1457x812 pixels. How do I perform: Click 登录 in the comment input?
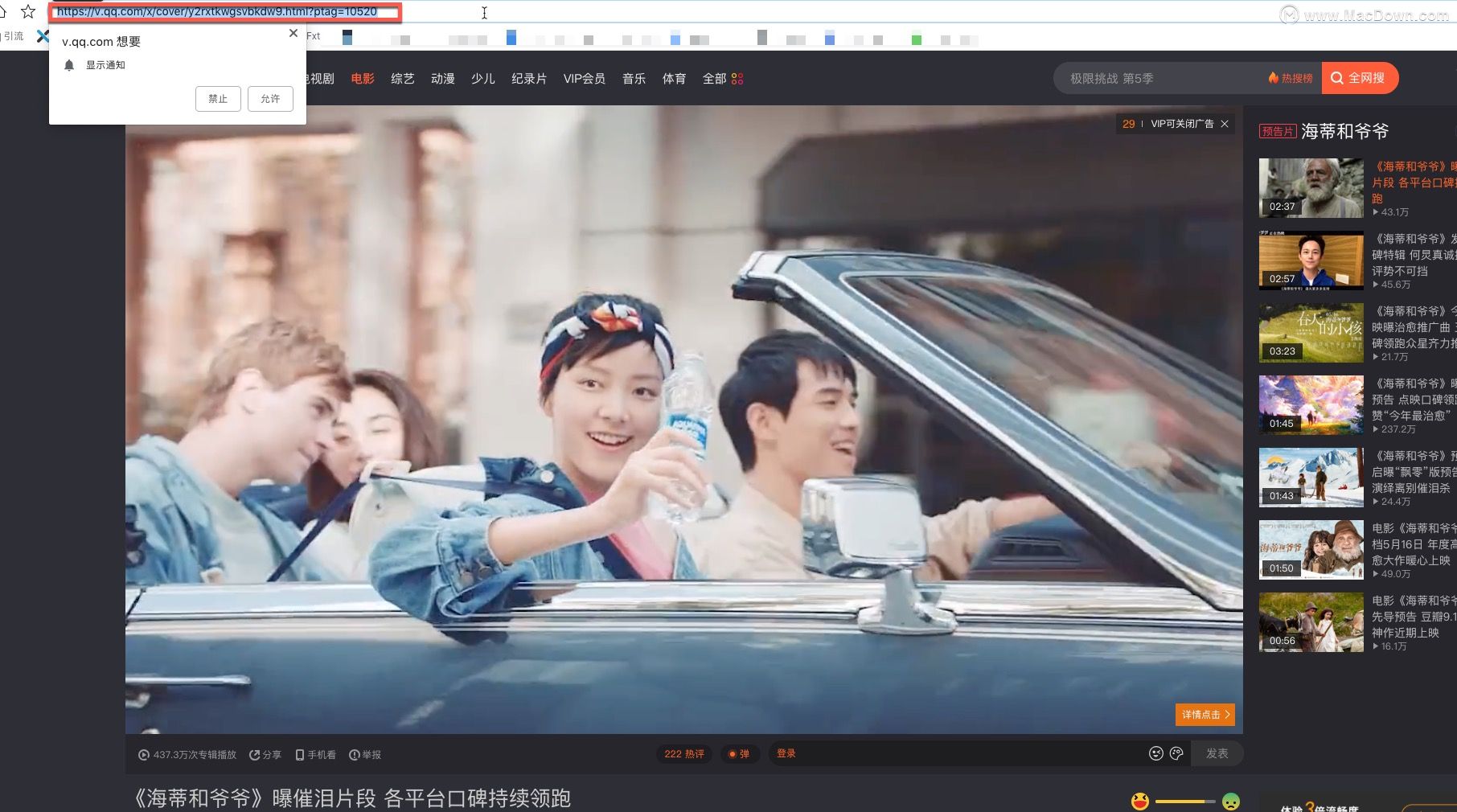click(x=786, y=754)
